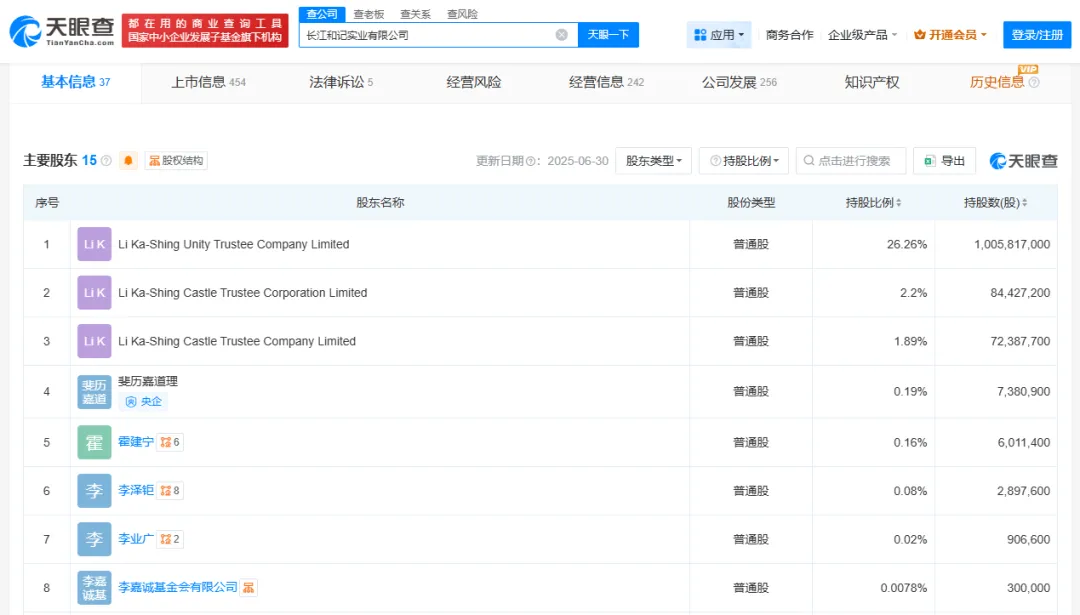Click the 股份类型 column header

751,202
